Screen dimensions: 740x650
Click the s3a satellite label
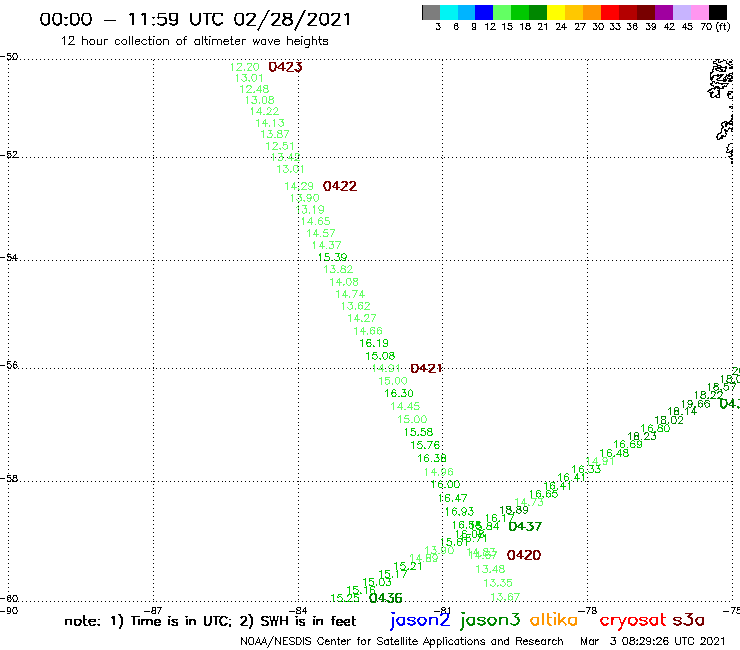click(689, 620)
